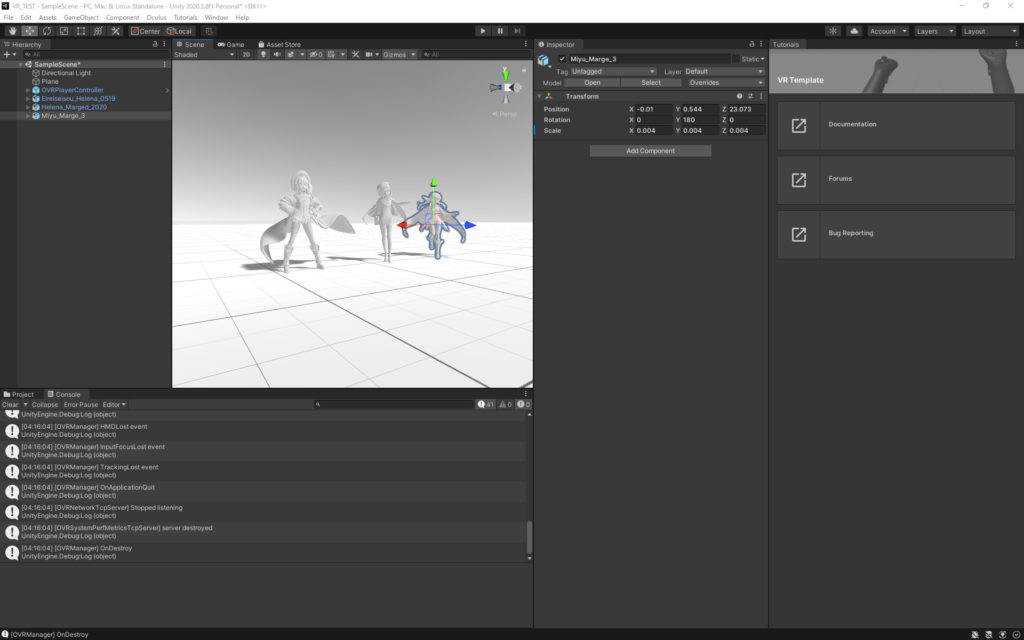Select the Hand tool in the toolbar
The width and height of the screenshot is (1024, 640).
(12, 31)
